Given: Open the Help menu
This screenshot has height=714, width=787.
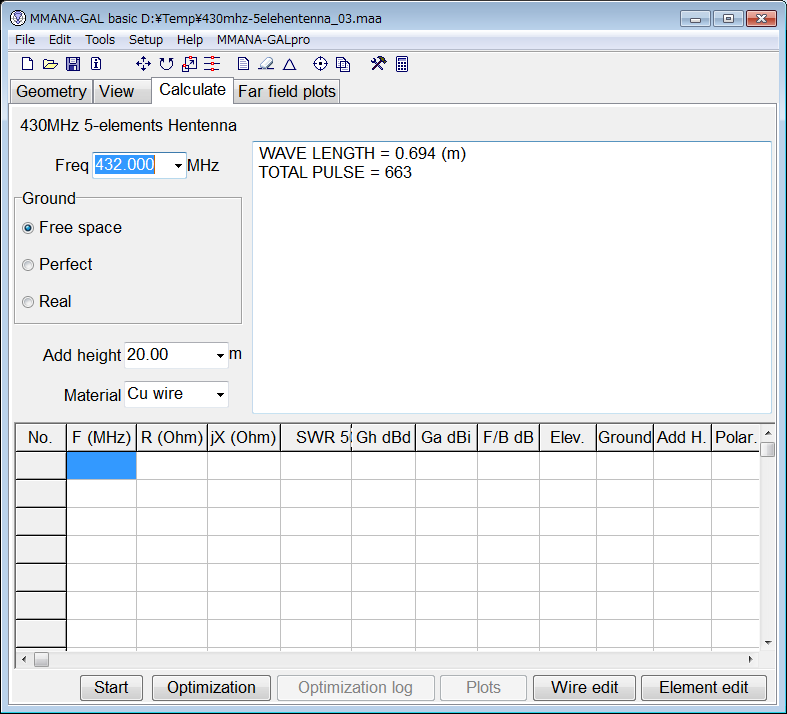Looking at the screenshot, I should tap(190, 40).
